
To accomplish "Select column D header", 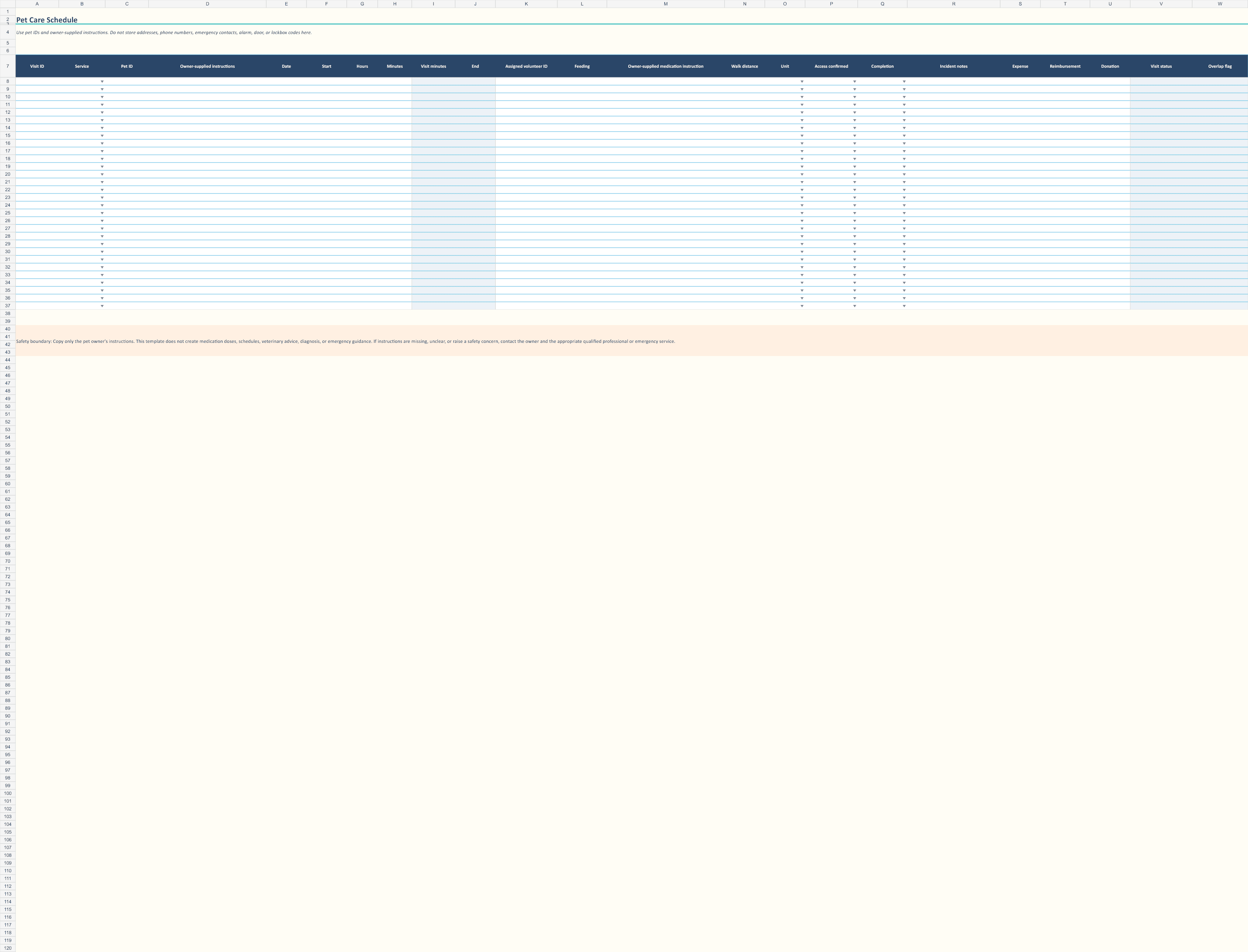I will click(x=207, y=4).
